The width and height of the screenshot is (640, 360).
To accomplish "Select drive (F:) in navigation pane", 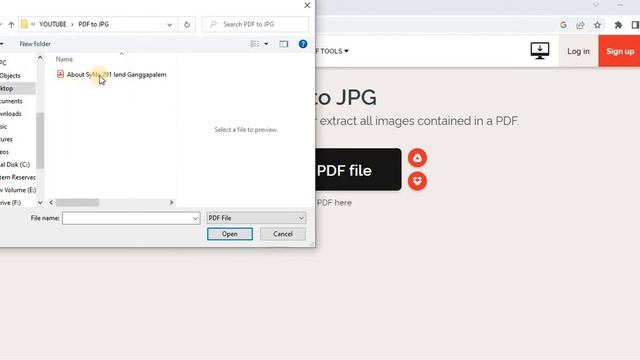I will coord(10,202).
